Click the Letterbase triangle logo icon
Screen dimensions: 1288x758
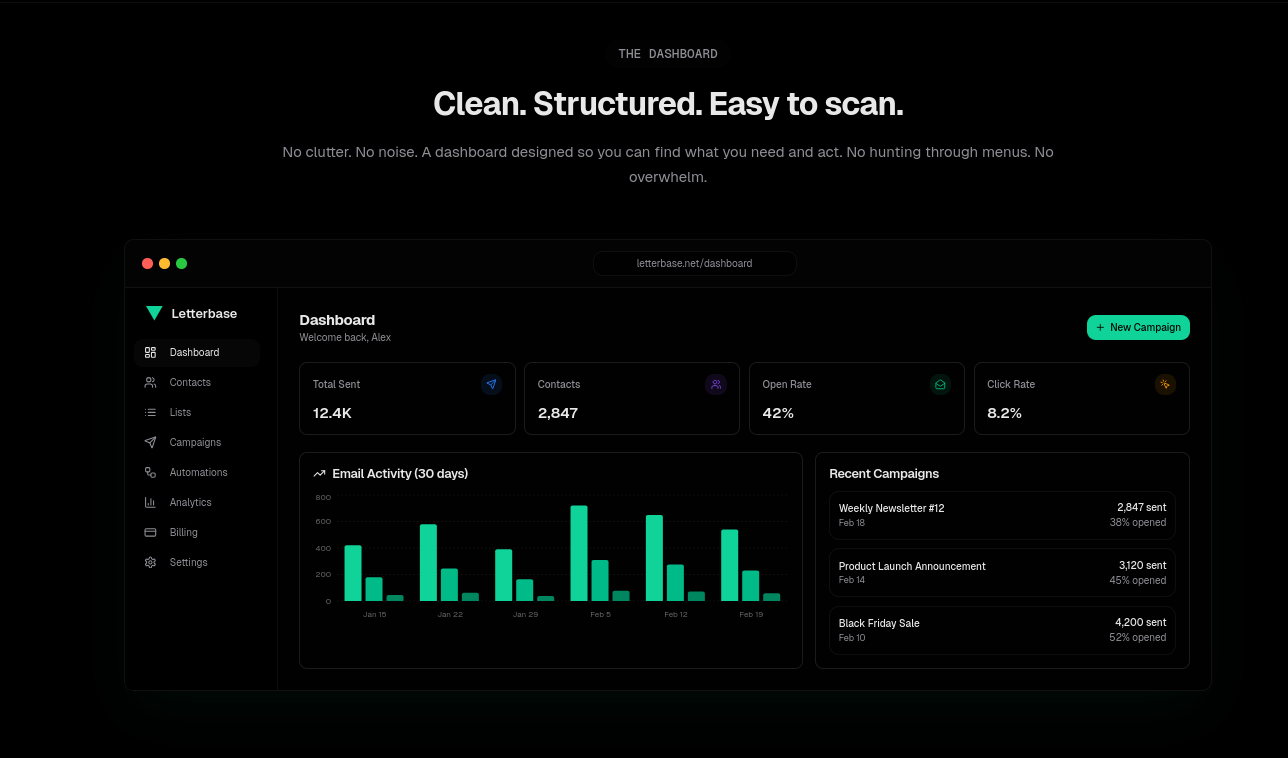pos(154,313)
